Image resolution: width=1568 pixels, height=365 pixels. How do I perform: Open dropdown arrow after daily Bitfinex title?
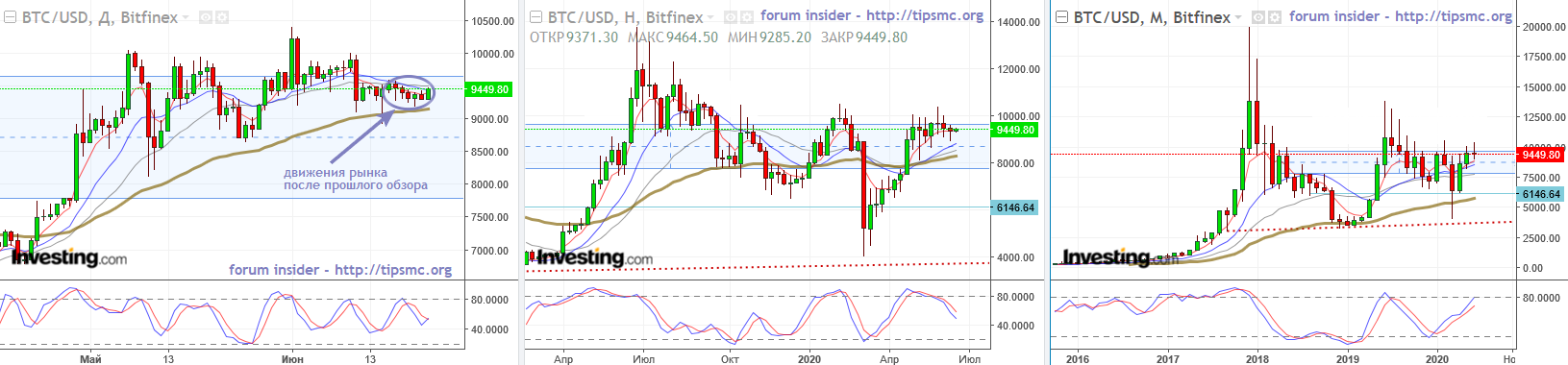tap(186, 18)
